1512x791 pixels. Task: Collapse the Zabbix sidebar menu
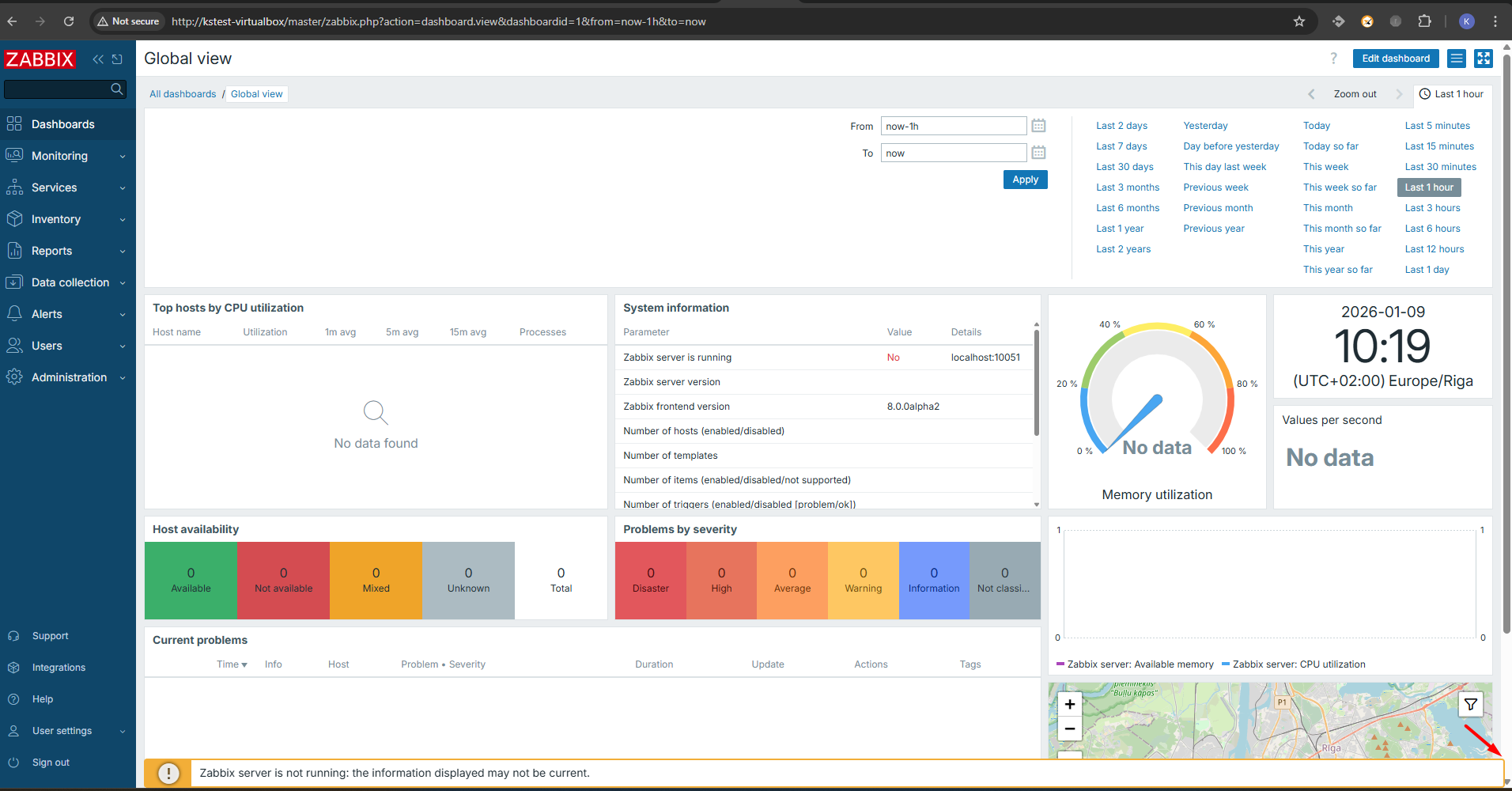click(98, 59)
